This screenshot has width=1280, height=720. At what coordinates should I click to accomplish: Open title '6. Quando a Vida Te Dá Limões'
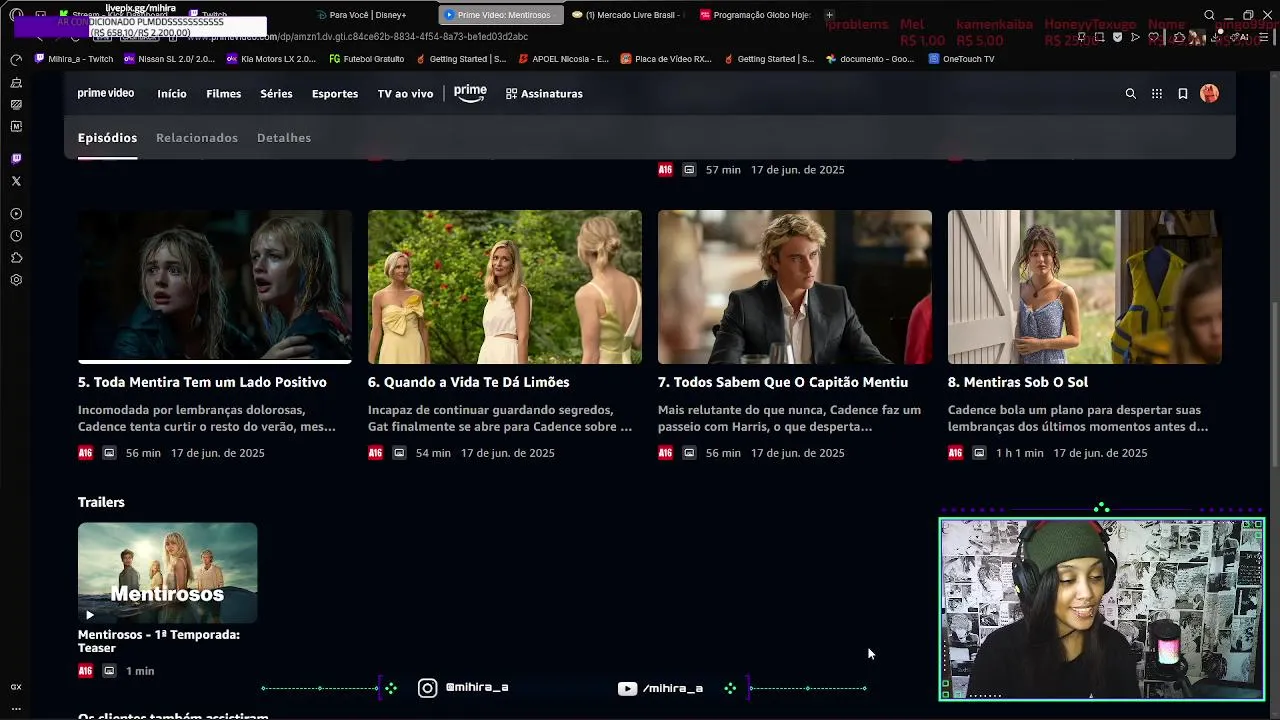click(x=468, y=382)
